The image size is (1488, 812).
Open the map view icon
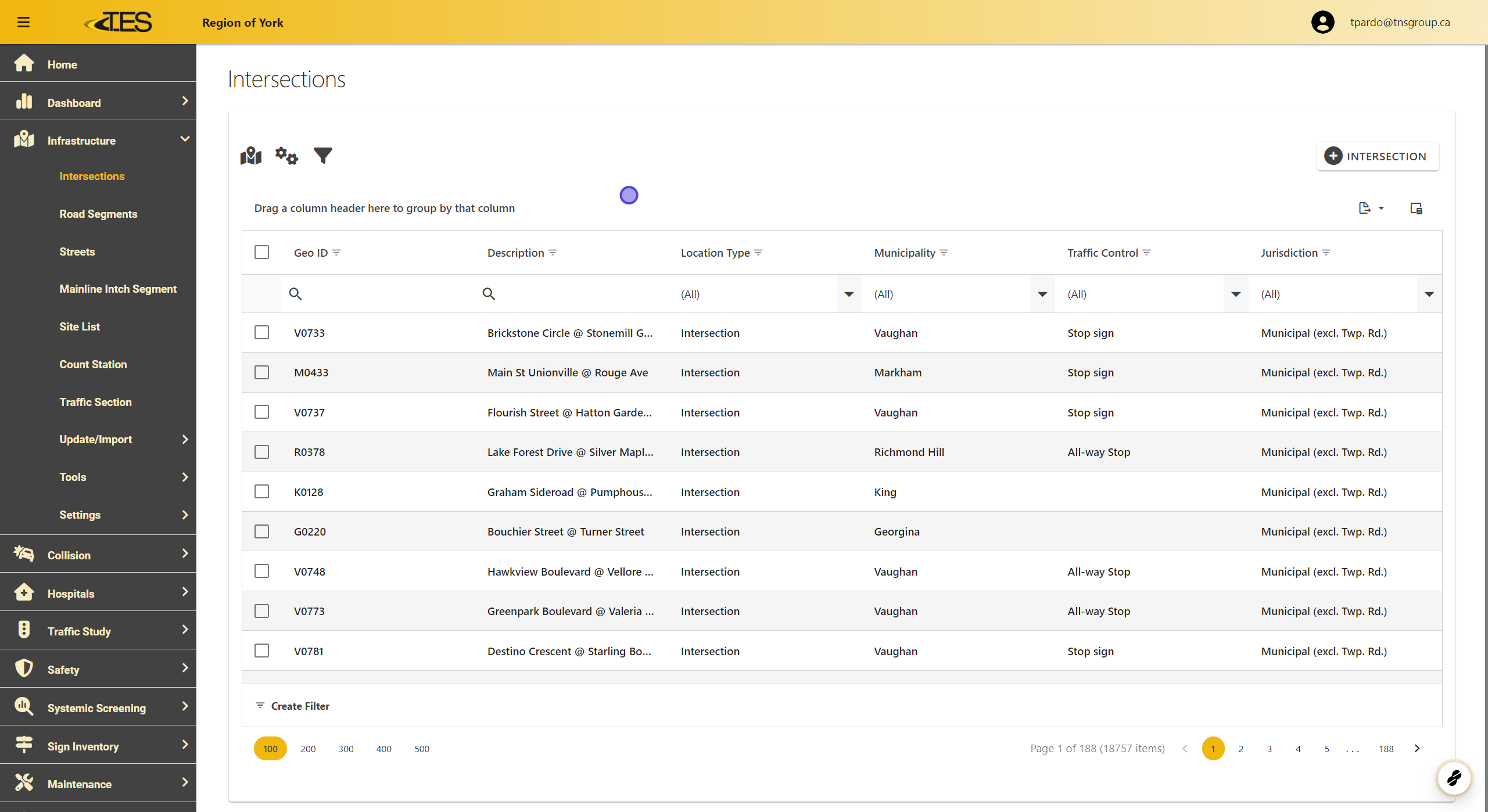(250, 156)
